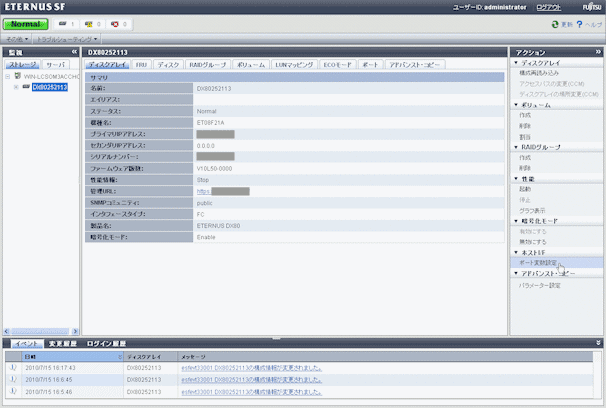Collapse the 暗号化モード action section

(x=516, y=221)
